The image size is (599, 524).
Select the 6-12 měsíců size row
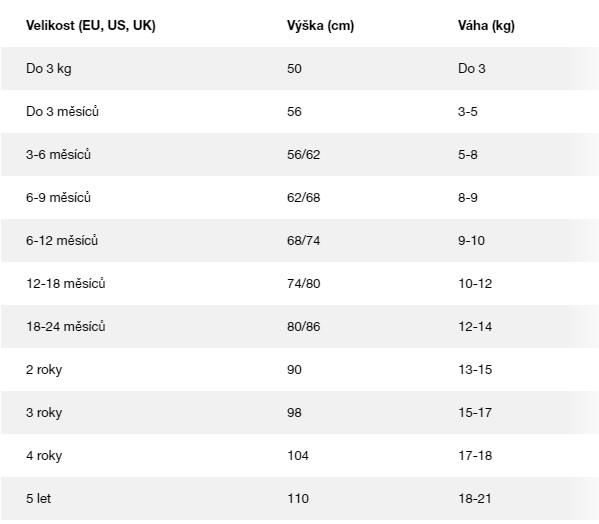click(x=300, y=241)
